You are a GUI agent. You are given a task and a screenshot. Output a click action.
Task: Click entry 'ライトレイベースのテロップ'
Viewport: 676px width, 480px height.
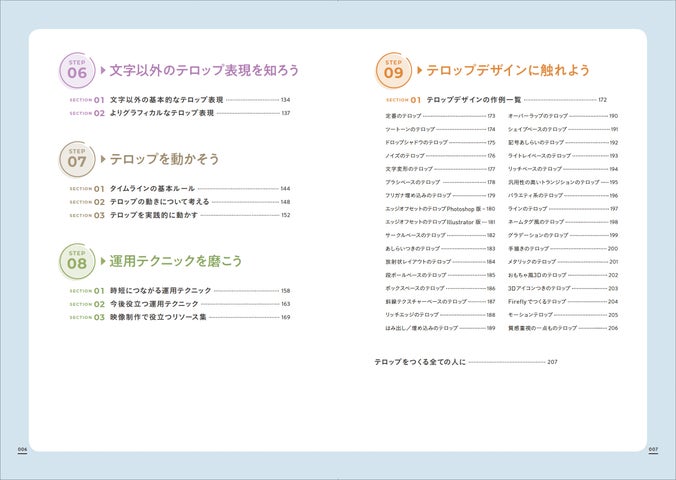click(539, 156)
